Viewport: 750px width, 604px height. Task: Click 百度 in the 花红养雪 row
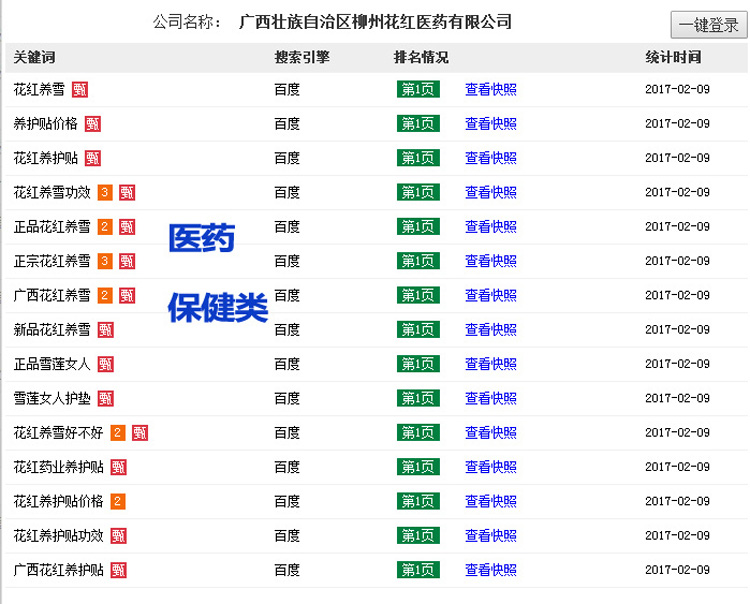(287, 89)
